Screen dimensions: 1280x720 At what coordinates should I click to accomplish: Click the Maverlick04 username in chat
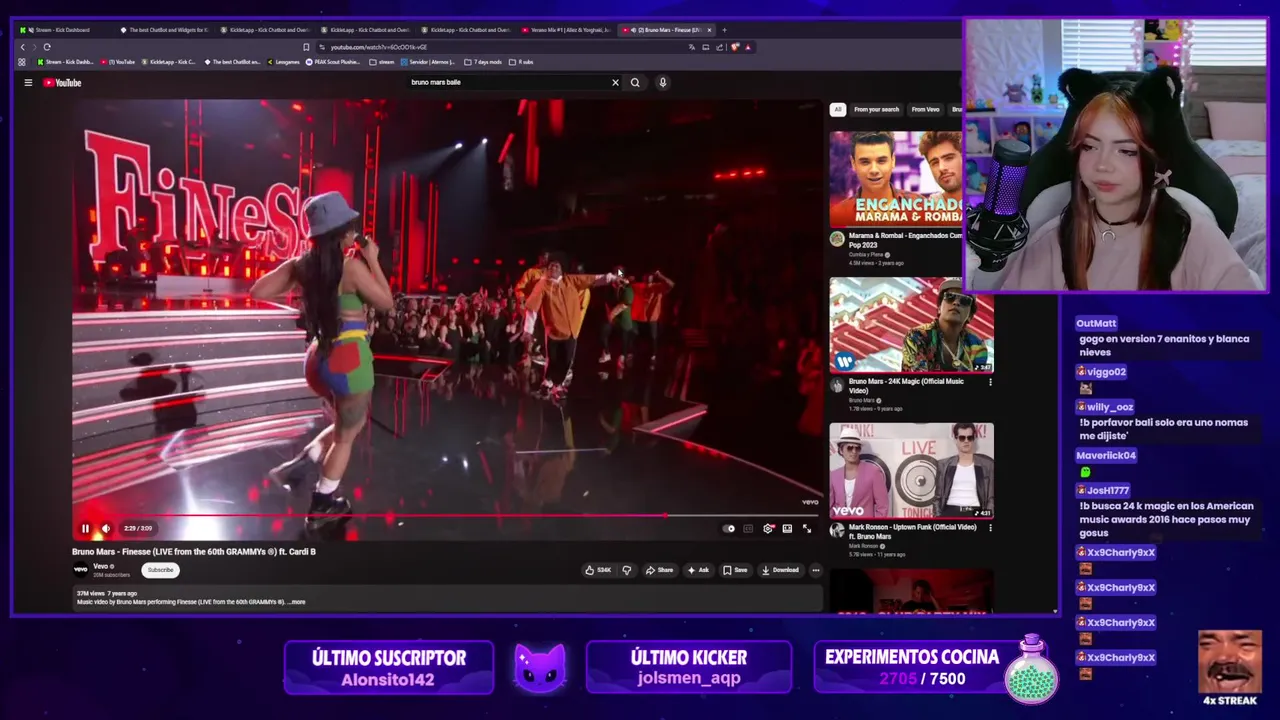click(x=1106, y=456)
